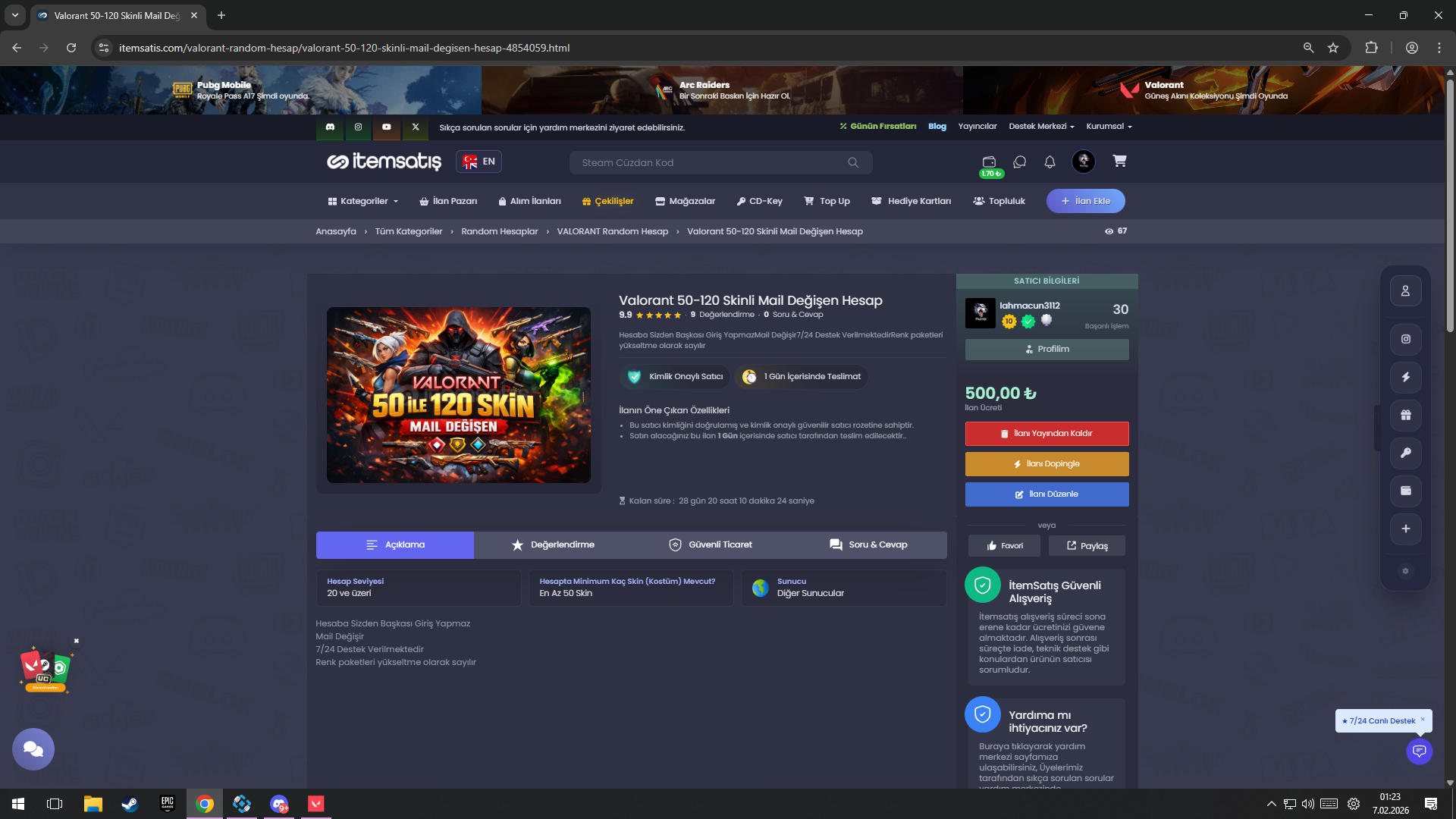Expand the Kurumsal dropdown
Viewport: 1456px width, 819px height.
[1109, 127]
